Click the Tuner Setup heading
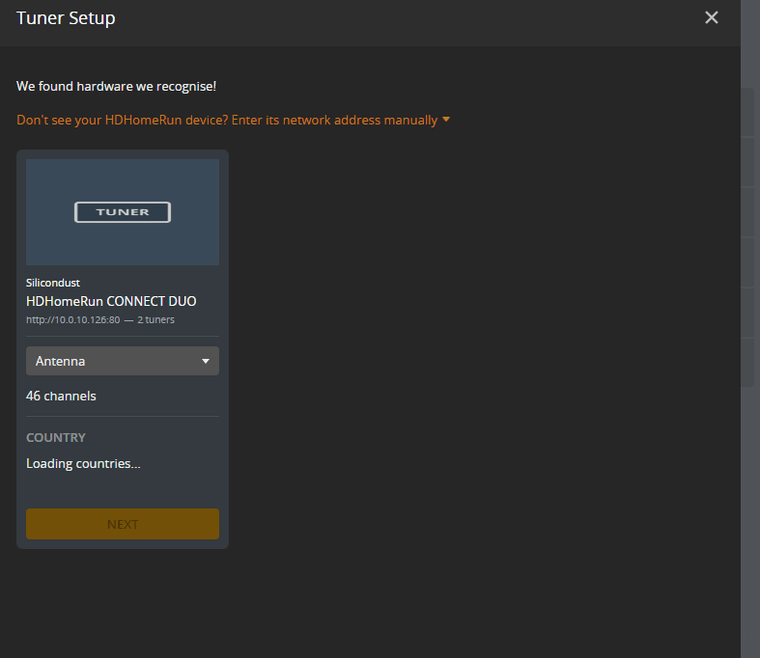 (x=66, y=18)
